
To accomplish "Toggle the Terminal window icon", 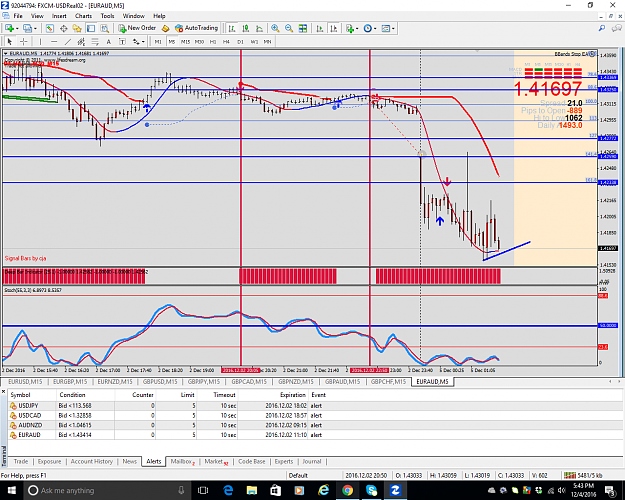I will pyautogui.click(x=91, y=28).
